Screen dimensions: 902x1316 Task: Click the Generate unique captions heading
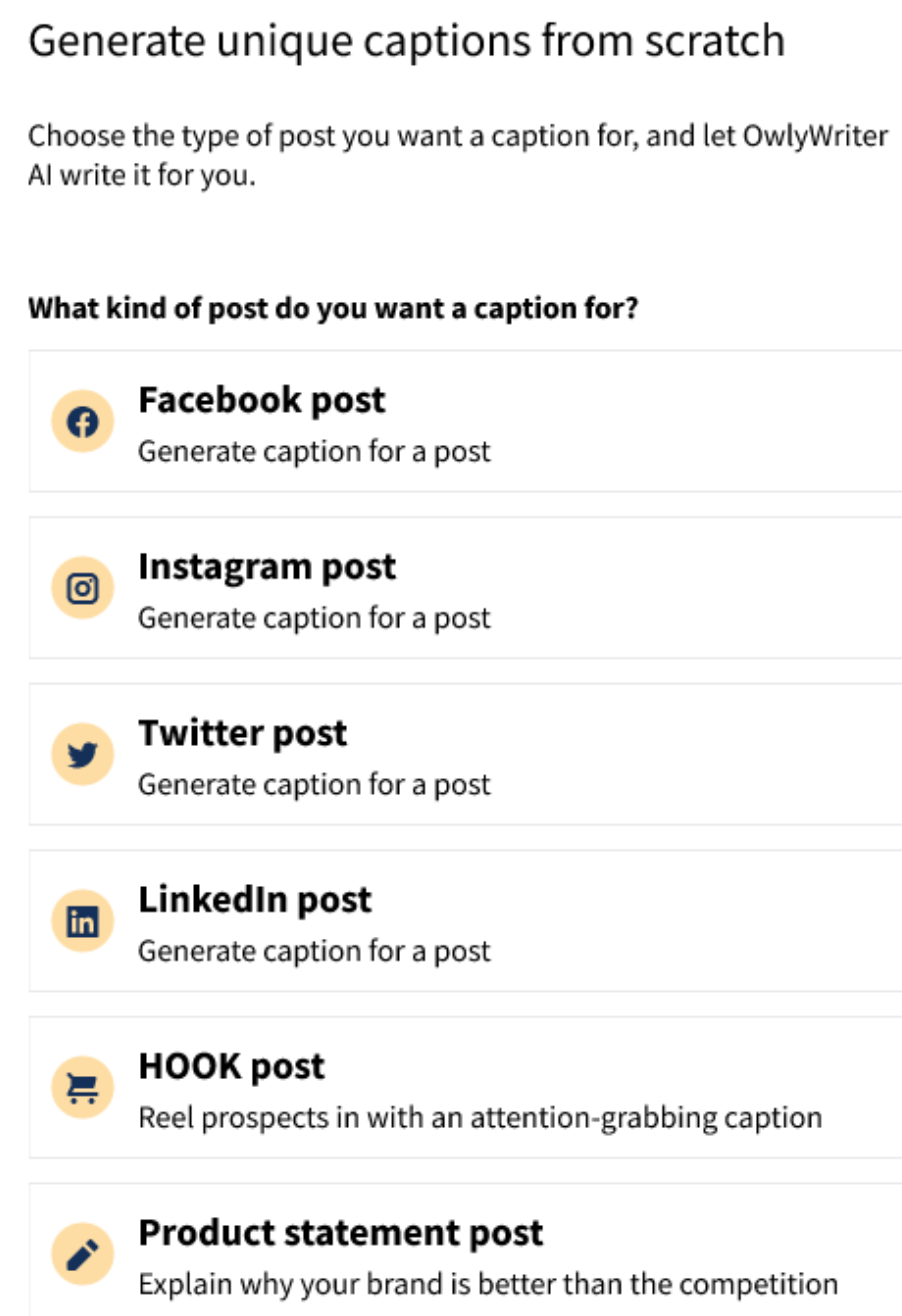click(406, 41)
